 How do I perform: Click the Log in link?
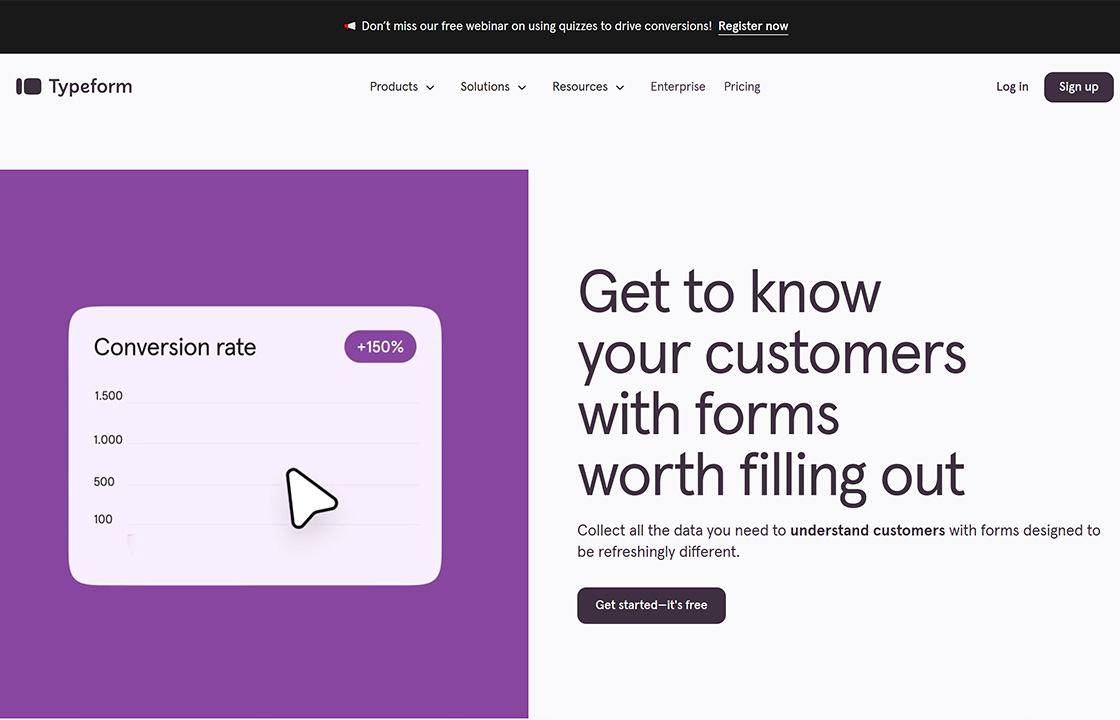pos(1012,86)
